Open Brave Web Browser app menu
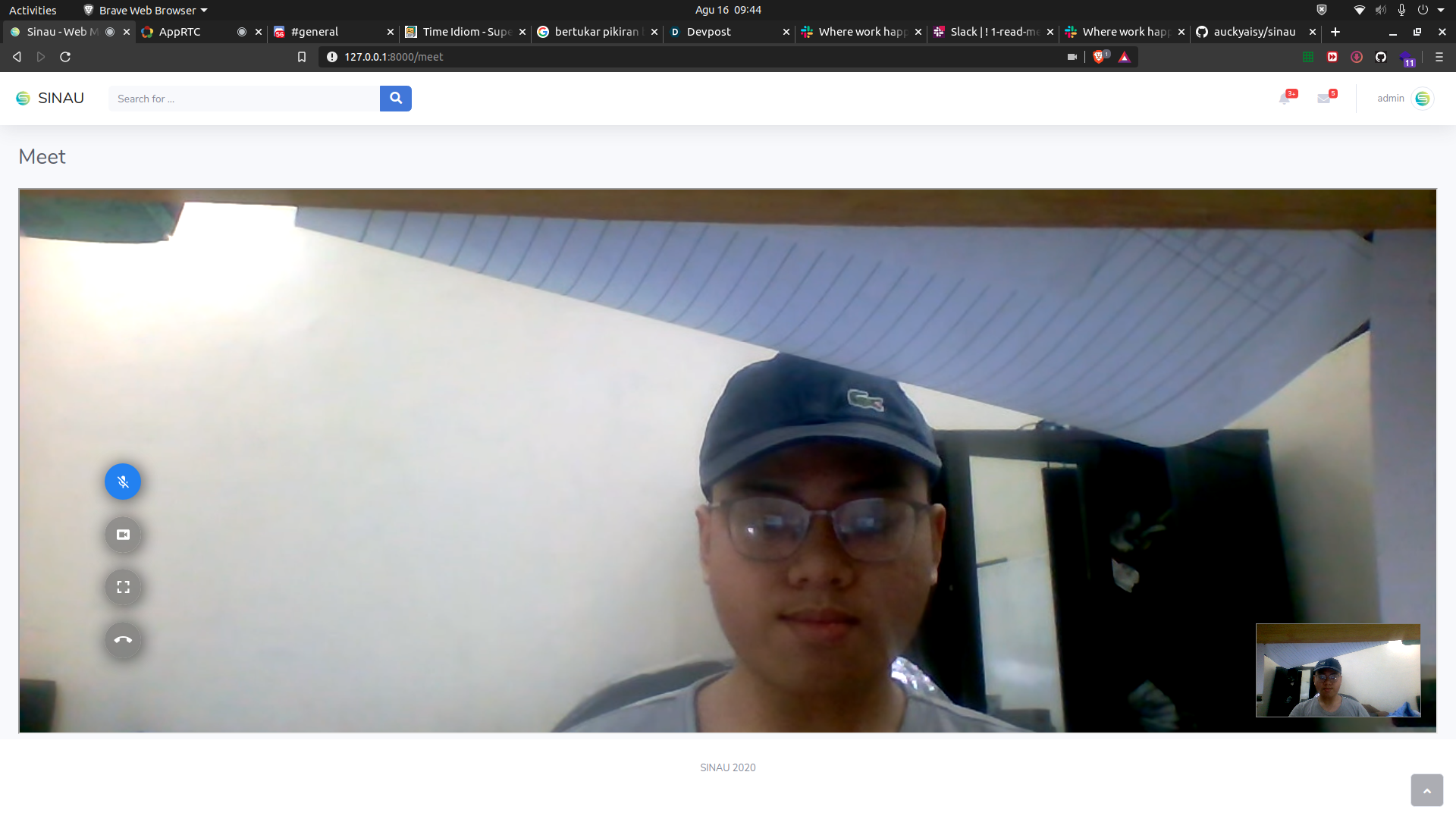1456x819 pixels. [146, 10]
